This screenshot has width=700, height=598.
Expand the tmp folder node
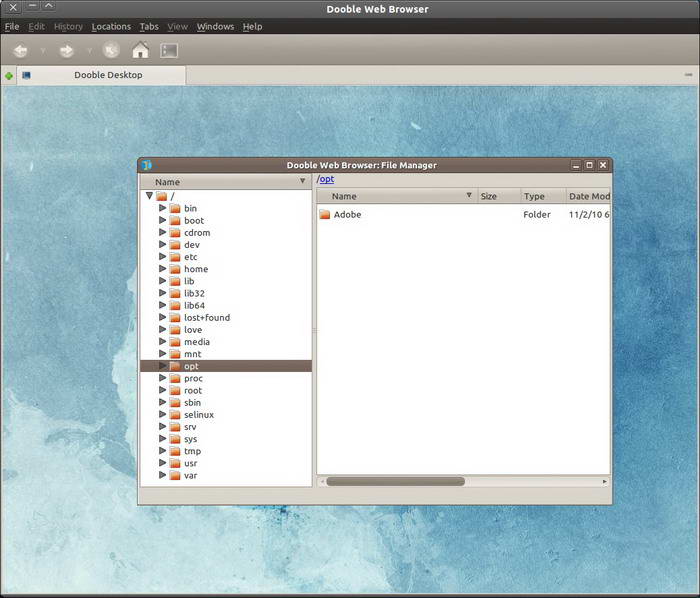(162, 451)
